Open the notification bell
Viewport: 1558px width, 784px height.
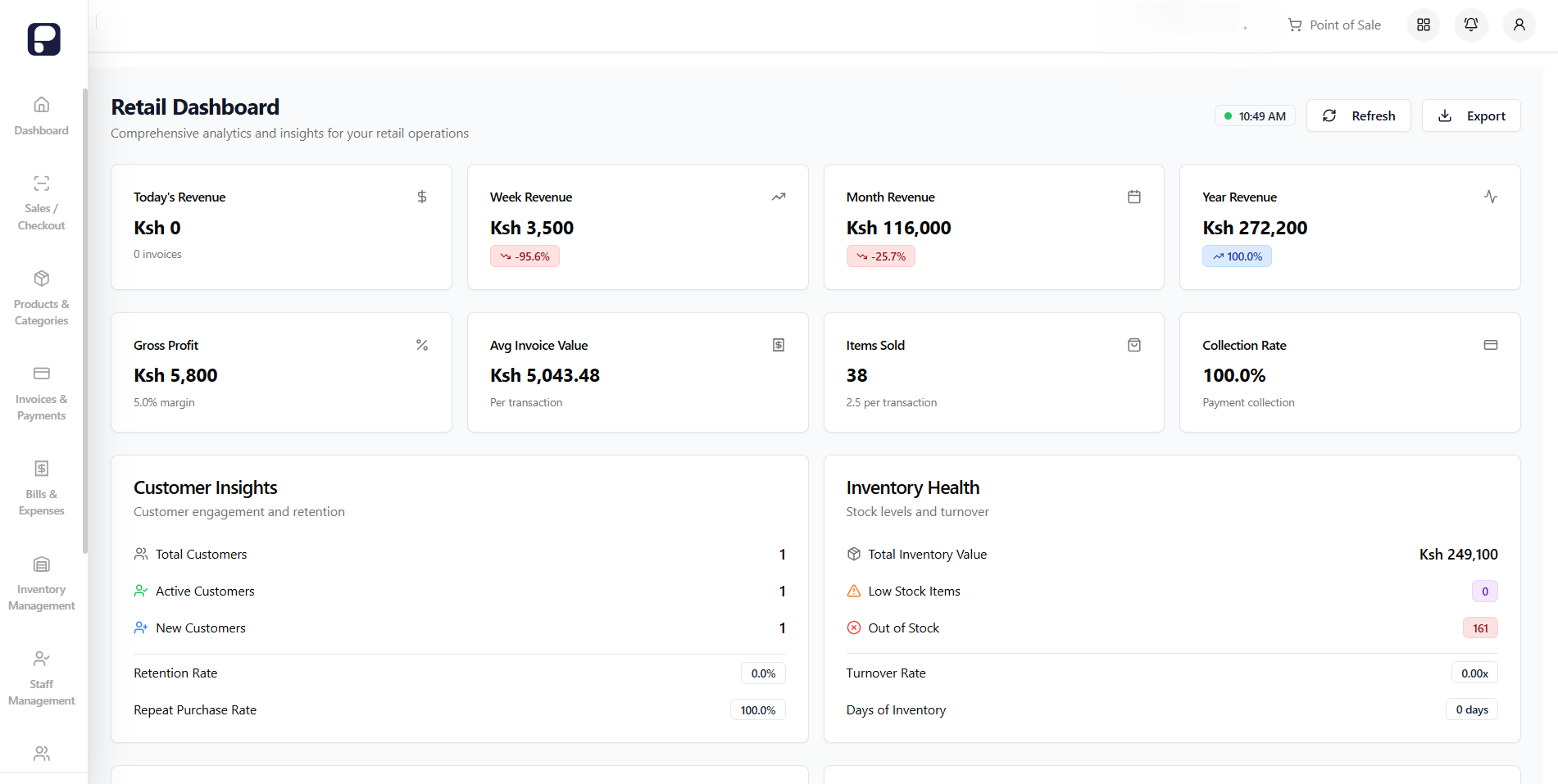coord(1470,25)
